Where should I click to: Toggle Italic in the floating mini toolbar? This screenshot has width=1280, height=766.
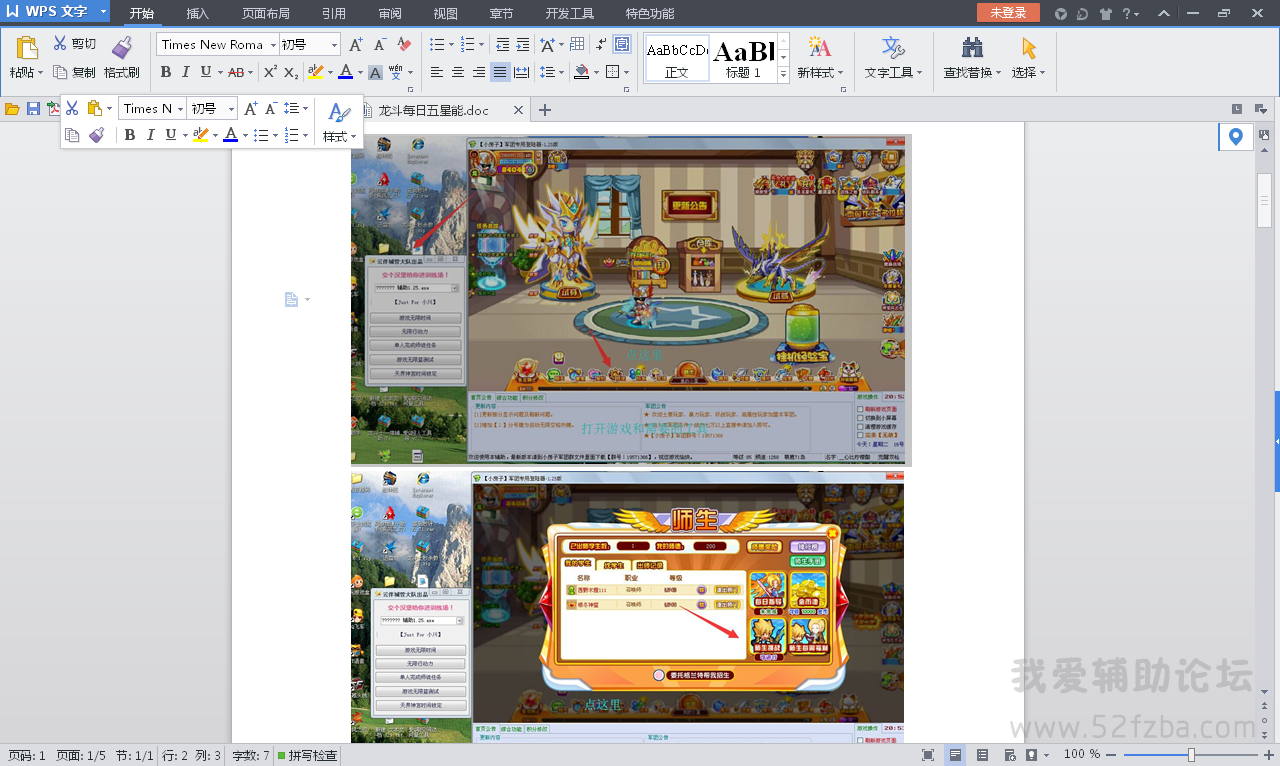150,135
